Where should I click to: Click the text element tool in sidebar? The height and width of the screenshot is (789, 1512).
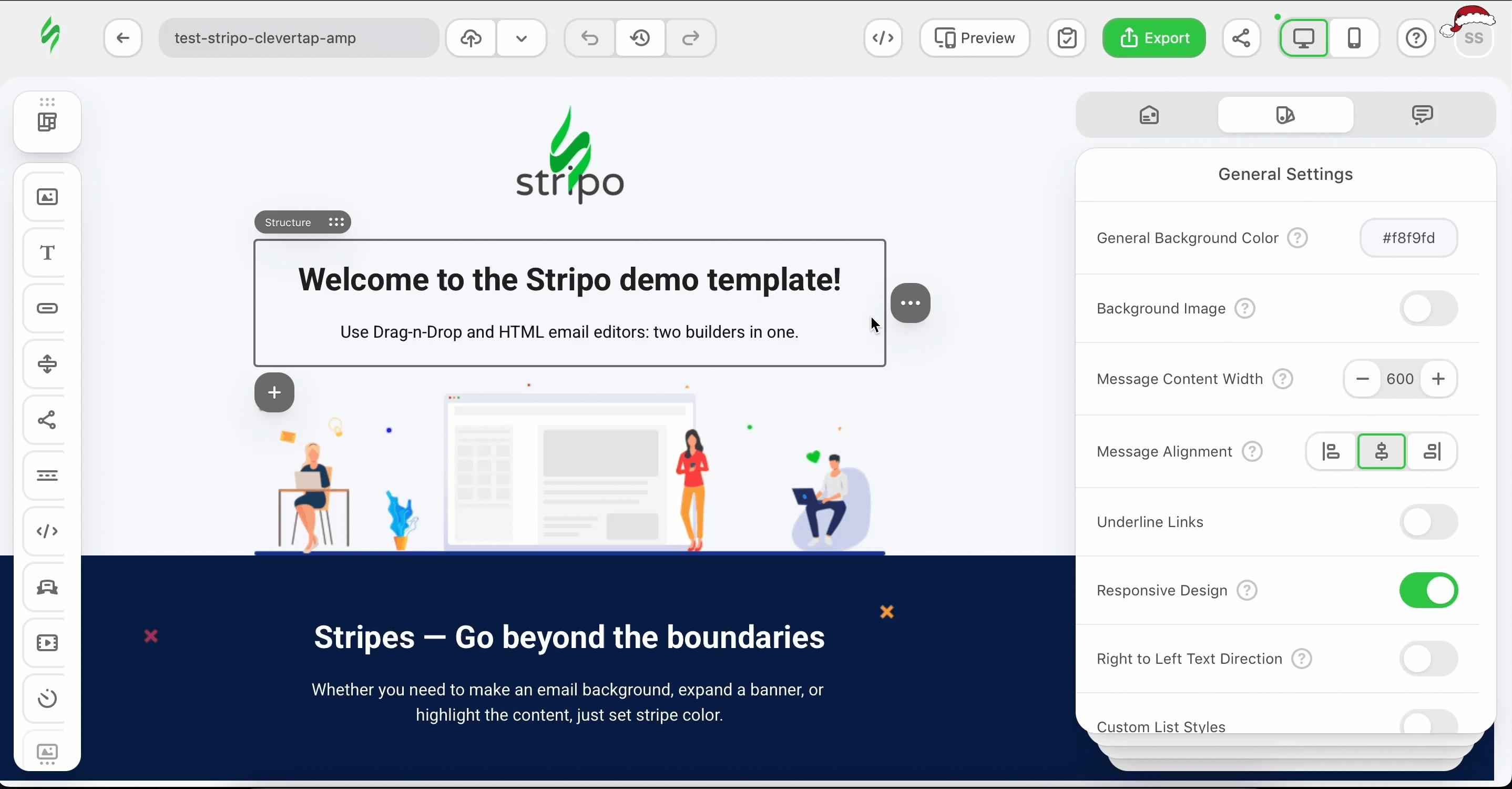coord(47,252)
